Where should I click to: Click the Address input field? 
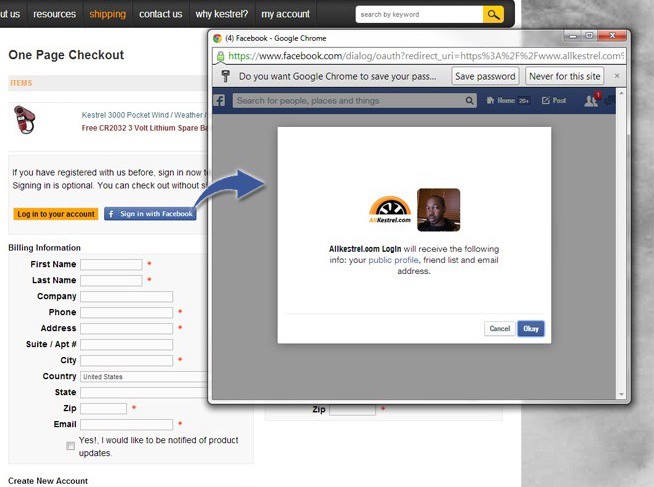(x=126, y=329)
